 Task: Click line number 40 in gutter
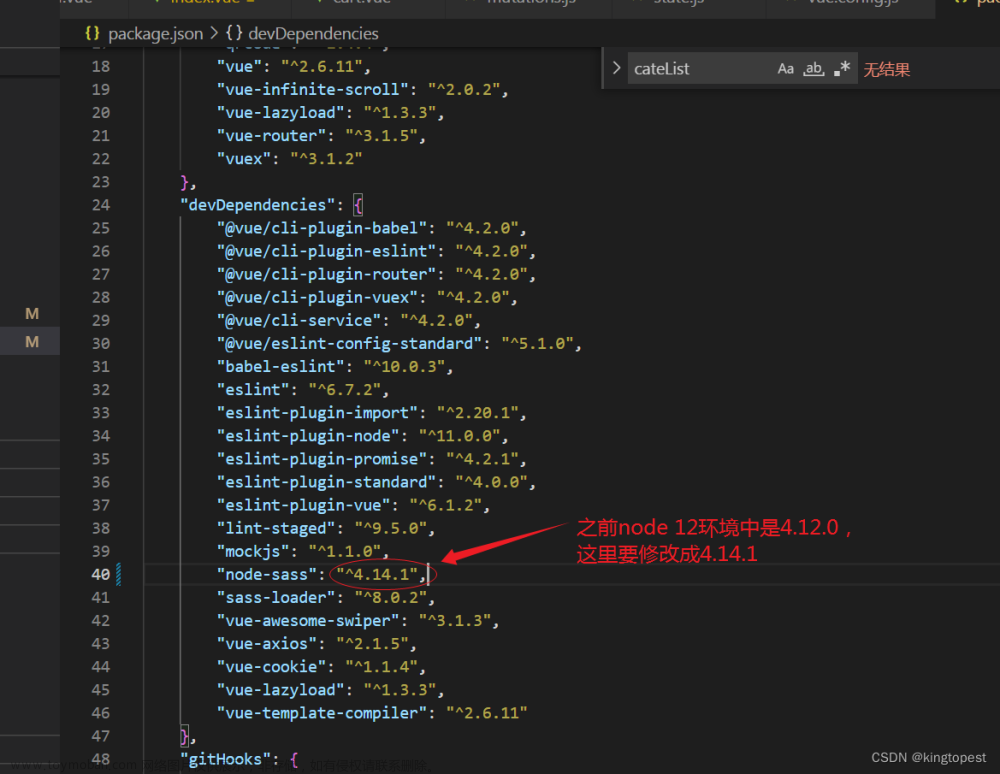(101, 574)
